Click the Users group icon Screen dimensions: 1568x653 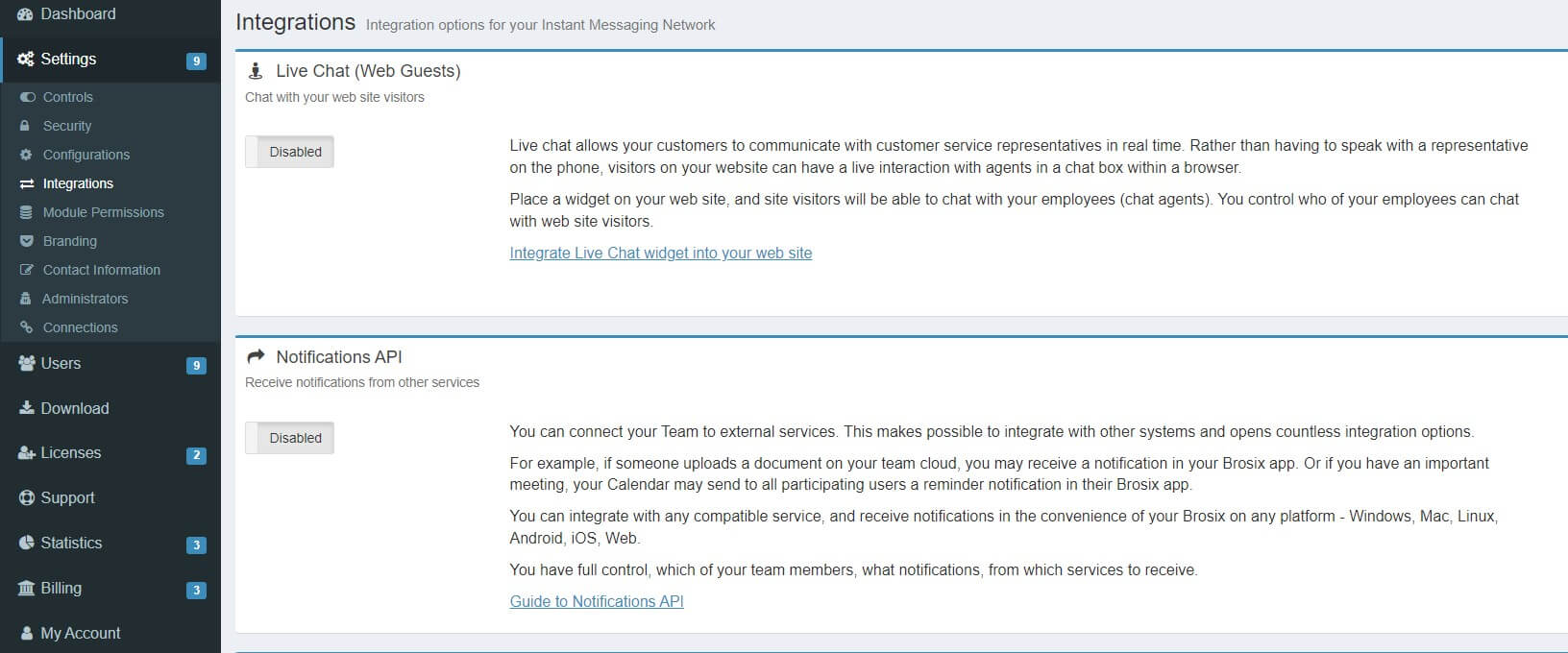[26, 364]
